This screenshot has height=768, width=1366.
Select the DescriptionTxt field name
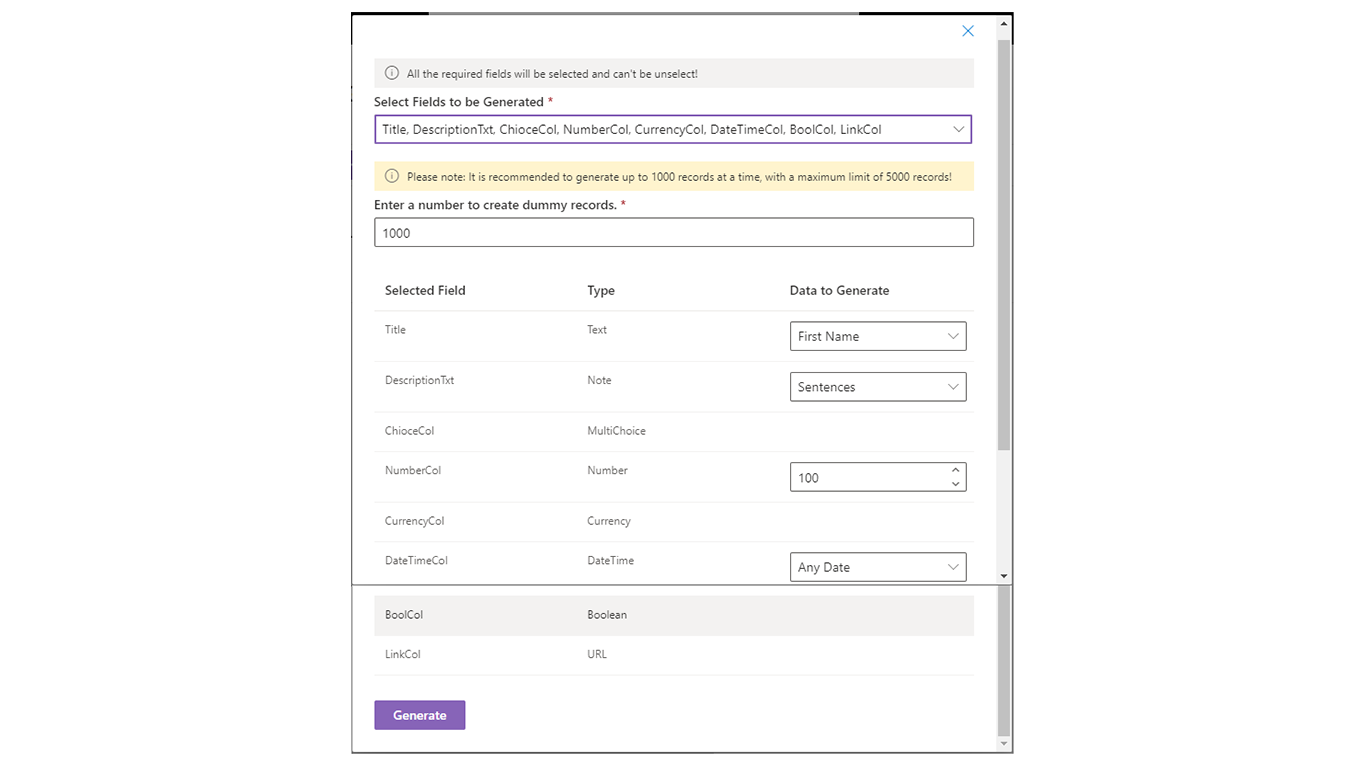[x=419, y=380]
